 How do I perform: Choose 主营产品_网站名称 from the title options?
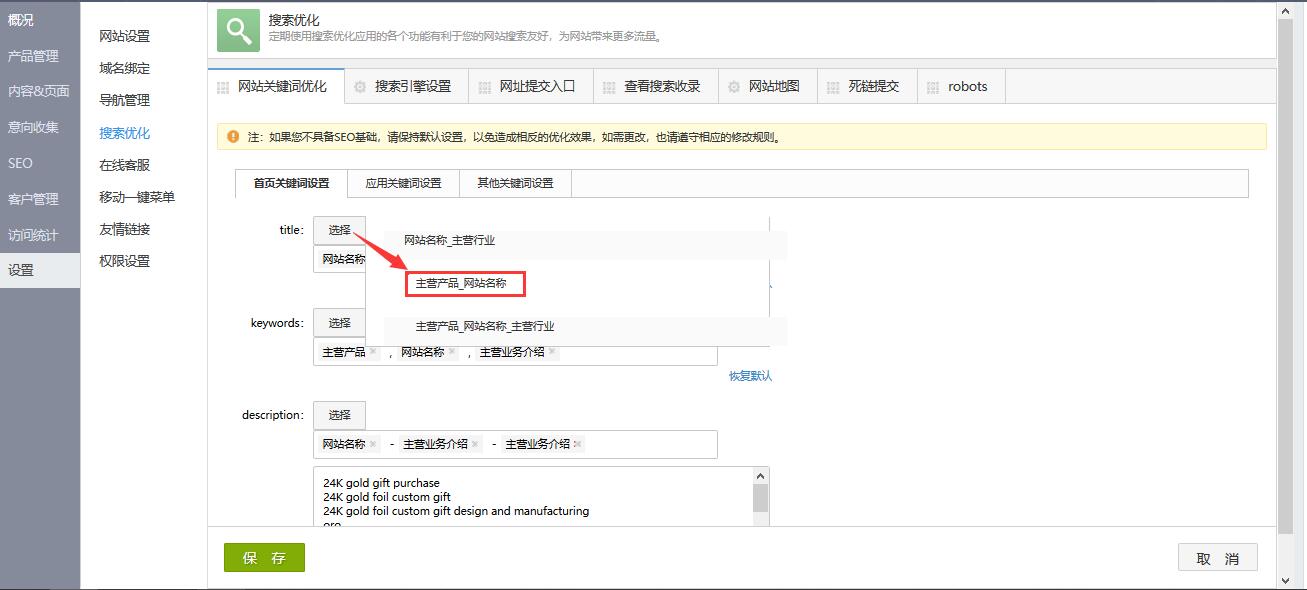[461, 284]
